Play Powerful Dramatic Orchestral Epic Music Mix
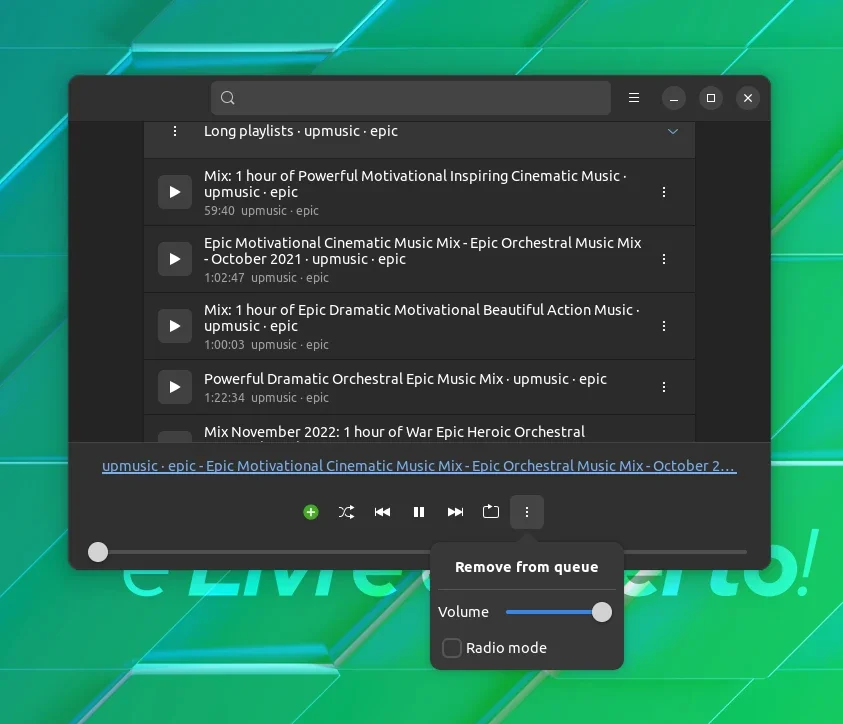Image resolution: width=843 pixels, height=724 pixels. coord(175,387)
